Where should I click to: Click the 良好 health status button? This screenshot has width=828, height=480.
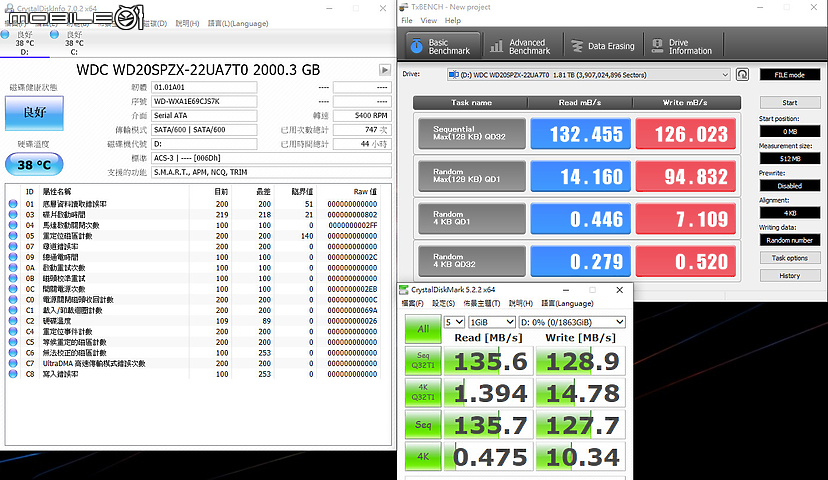pos(34,112)
